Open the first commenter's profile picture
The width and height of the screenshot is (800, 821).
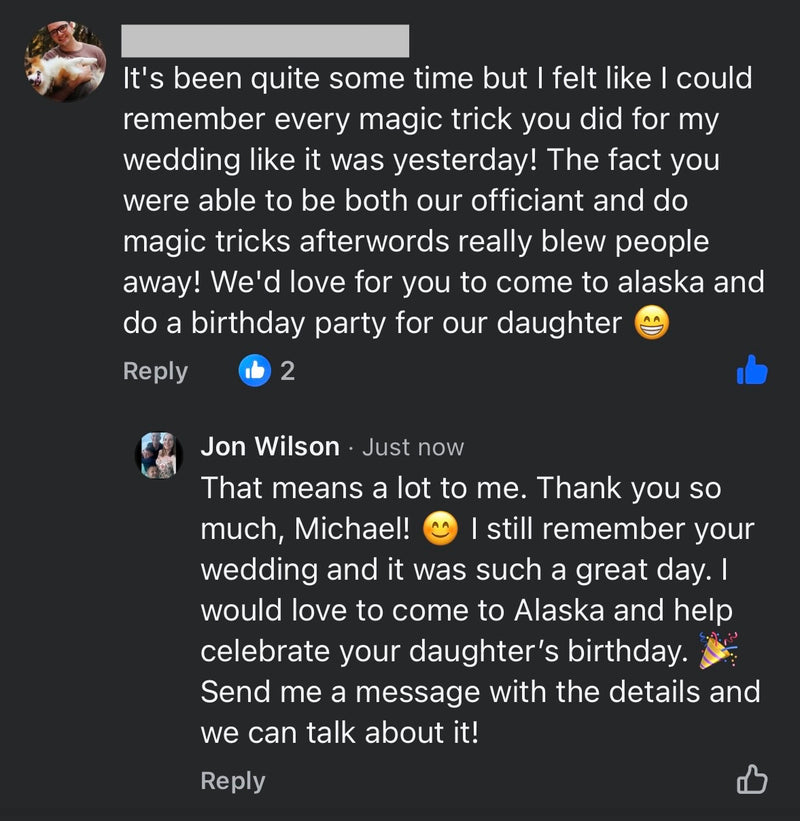coord(64,62)
